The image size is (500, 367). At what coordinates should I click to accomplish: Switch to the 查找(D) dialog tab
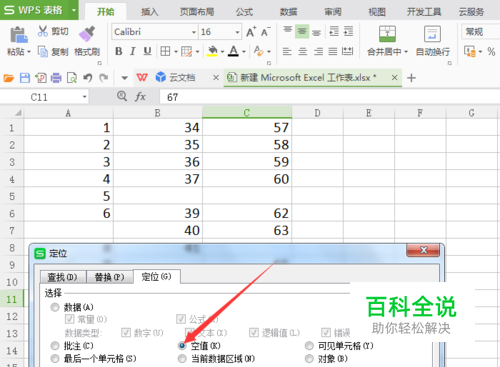(63, 277)
